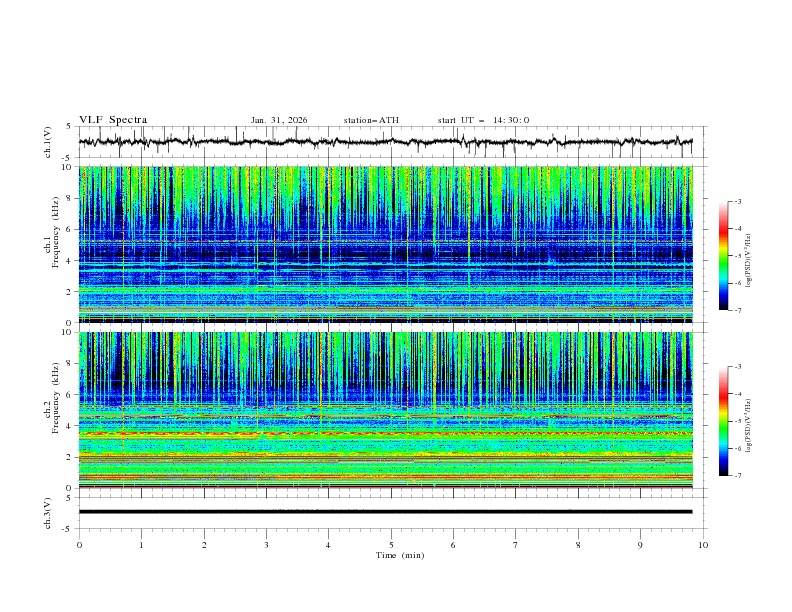This screenshot has width=792, height=612.
Task: Click the ch.3 flat black waveform trace
Action: point(385,512)
